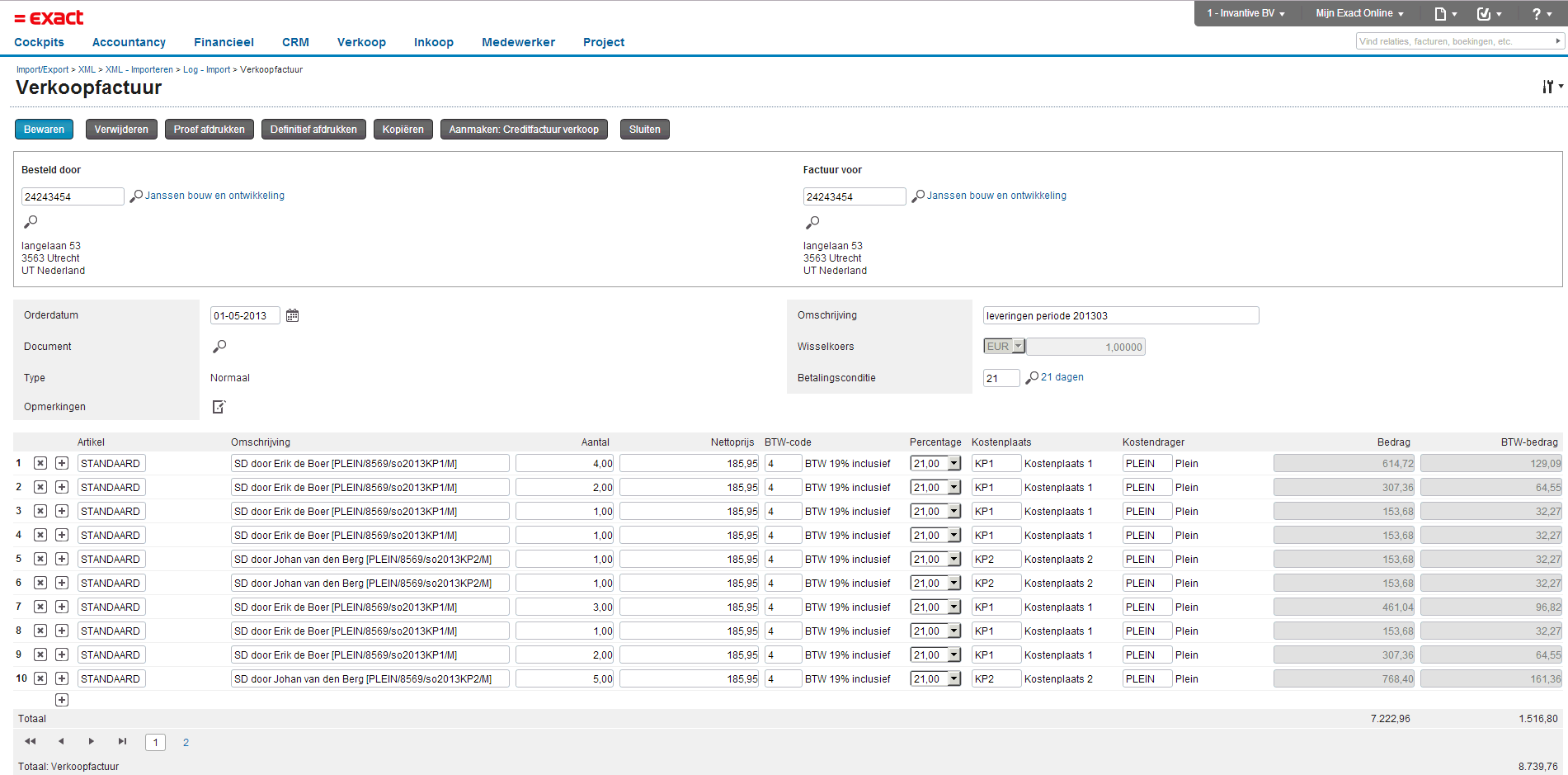This screenshot has width=1568, height=775.
Task: Open the Verkoop menu
Action: click(x=361, y=42)
